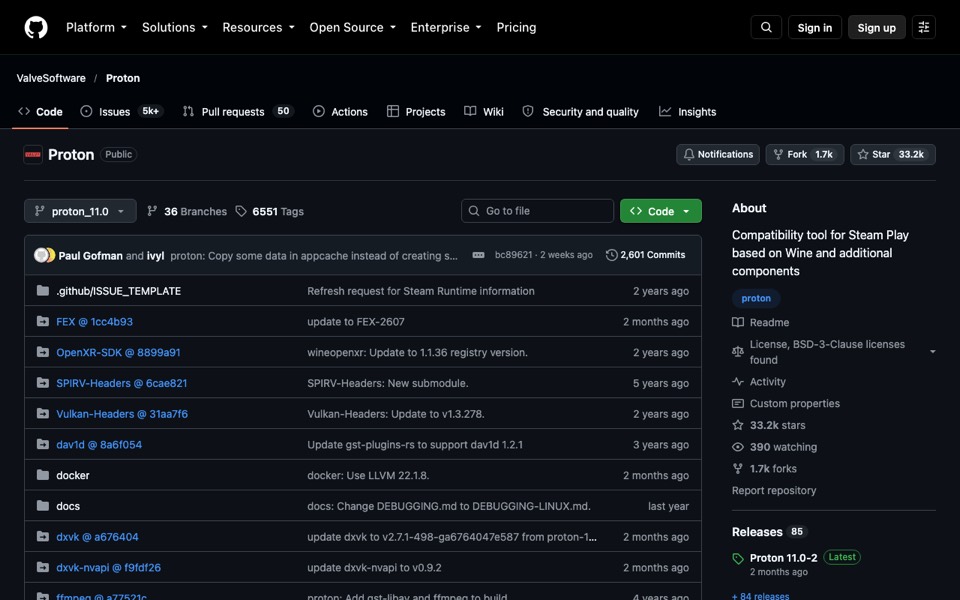
Task: Expand commit message ellipsis button
Action: click(478, 255)
